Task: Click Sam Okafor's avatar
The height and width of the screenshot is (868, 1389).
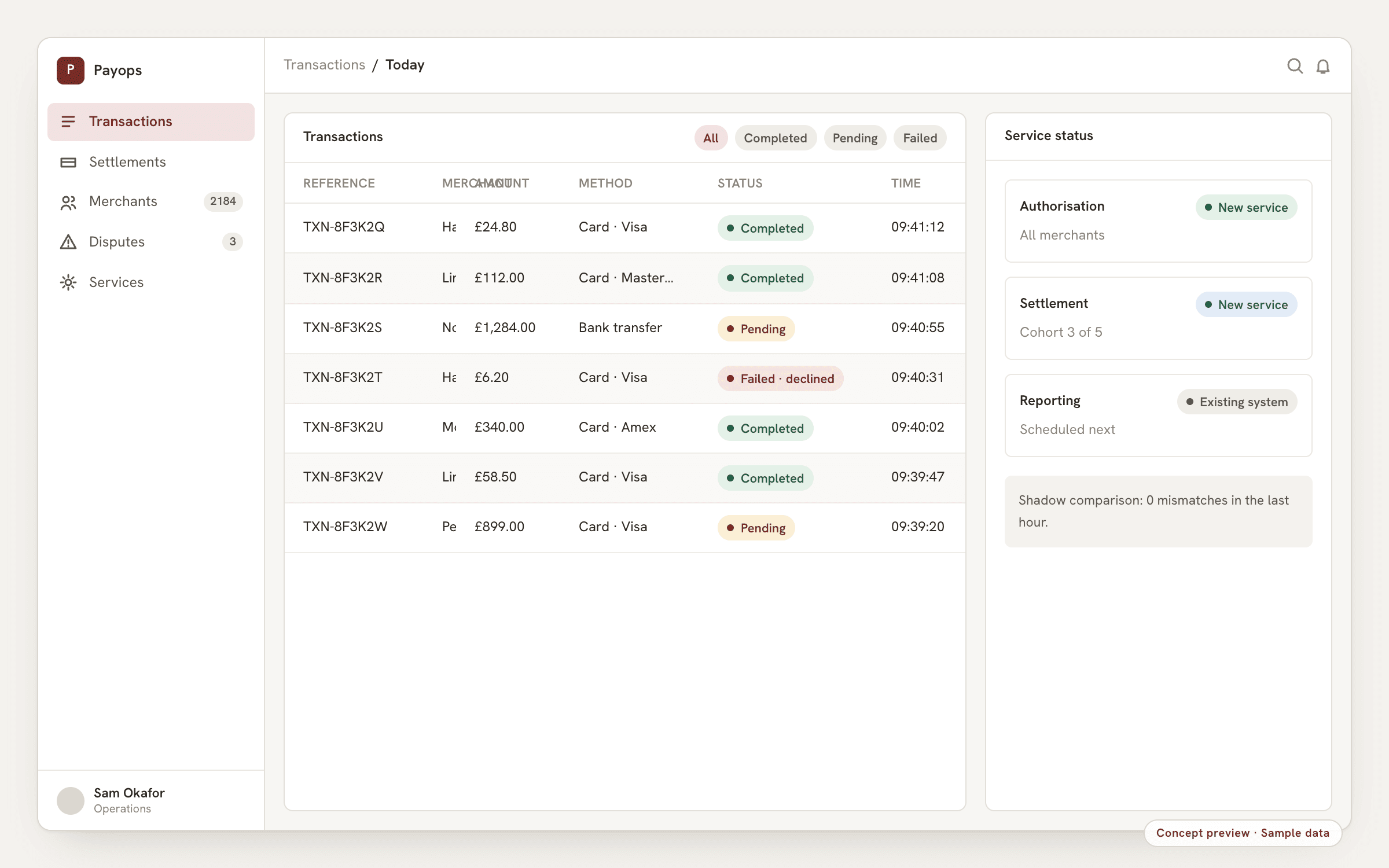Action: tap(71, 800)
